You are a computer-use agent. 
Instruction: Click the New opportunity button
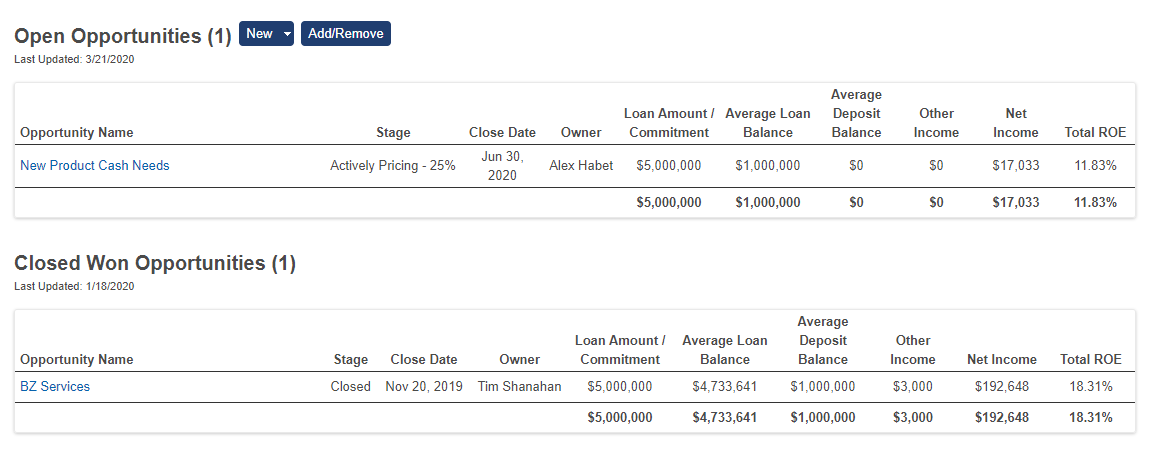click(x=259, y=34)
